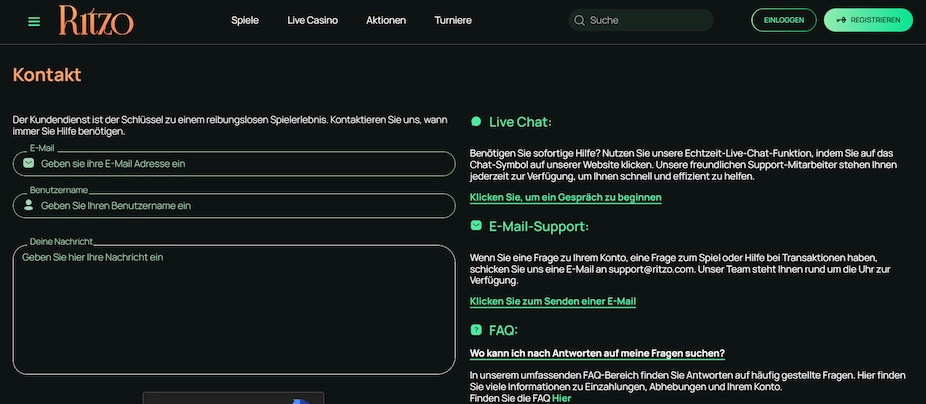Go to Live Casino section
Screen dimensions: 926x404
pos(312,20)
